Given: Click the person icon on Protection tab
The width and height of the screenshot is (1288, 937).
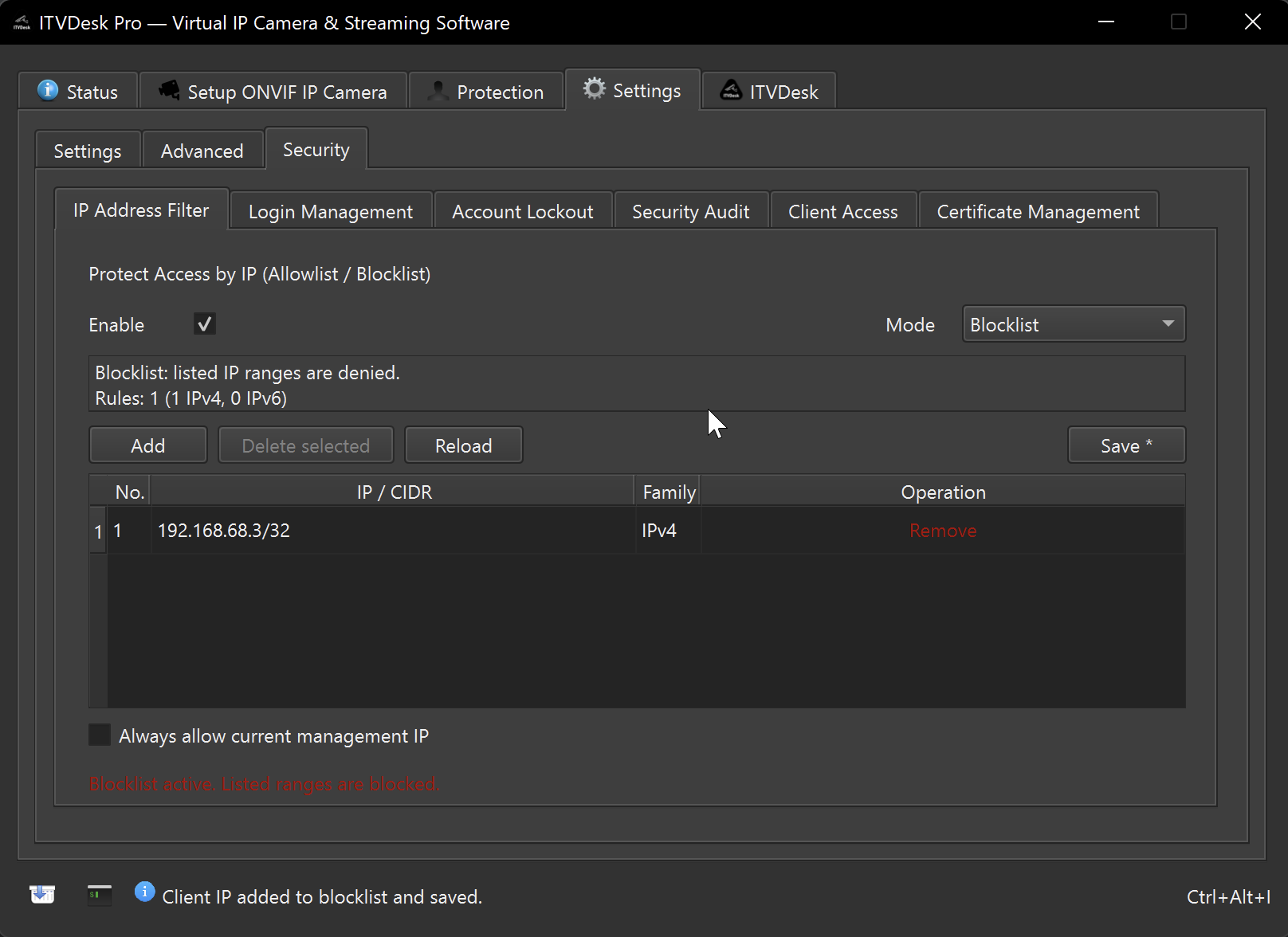Looking at the screenshot, I should tap(438, 91).
